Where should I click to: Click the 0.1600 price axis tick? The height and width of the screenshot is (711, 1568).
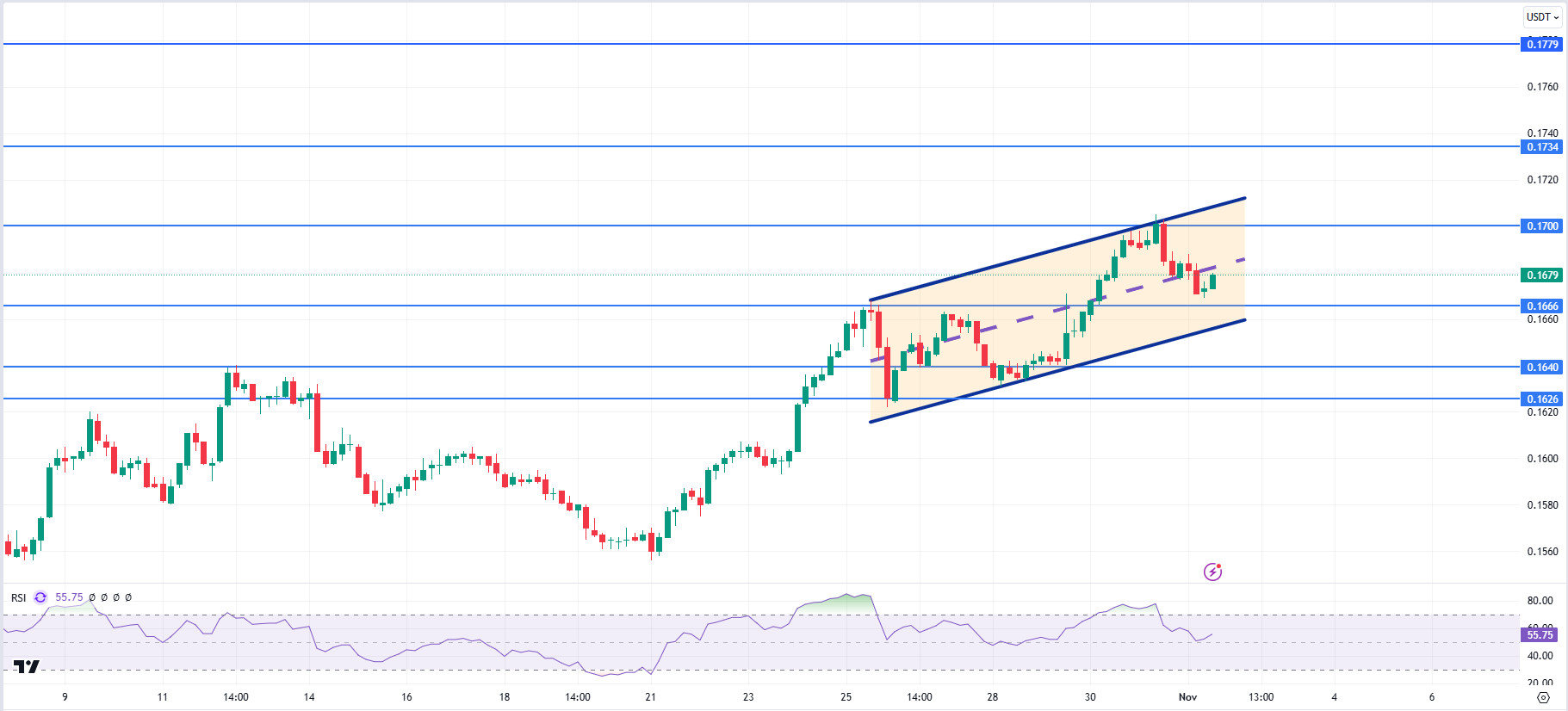(x=1542, y=459)
